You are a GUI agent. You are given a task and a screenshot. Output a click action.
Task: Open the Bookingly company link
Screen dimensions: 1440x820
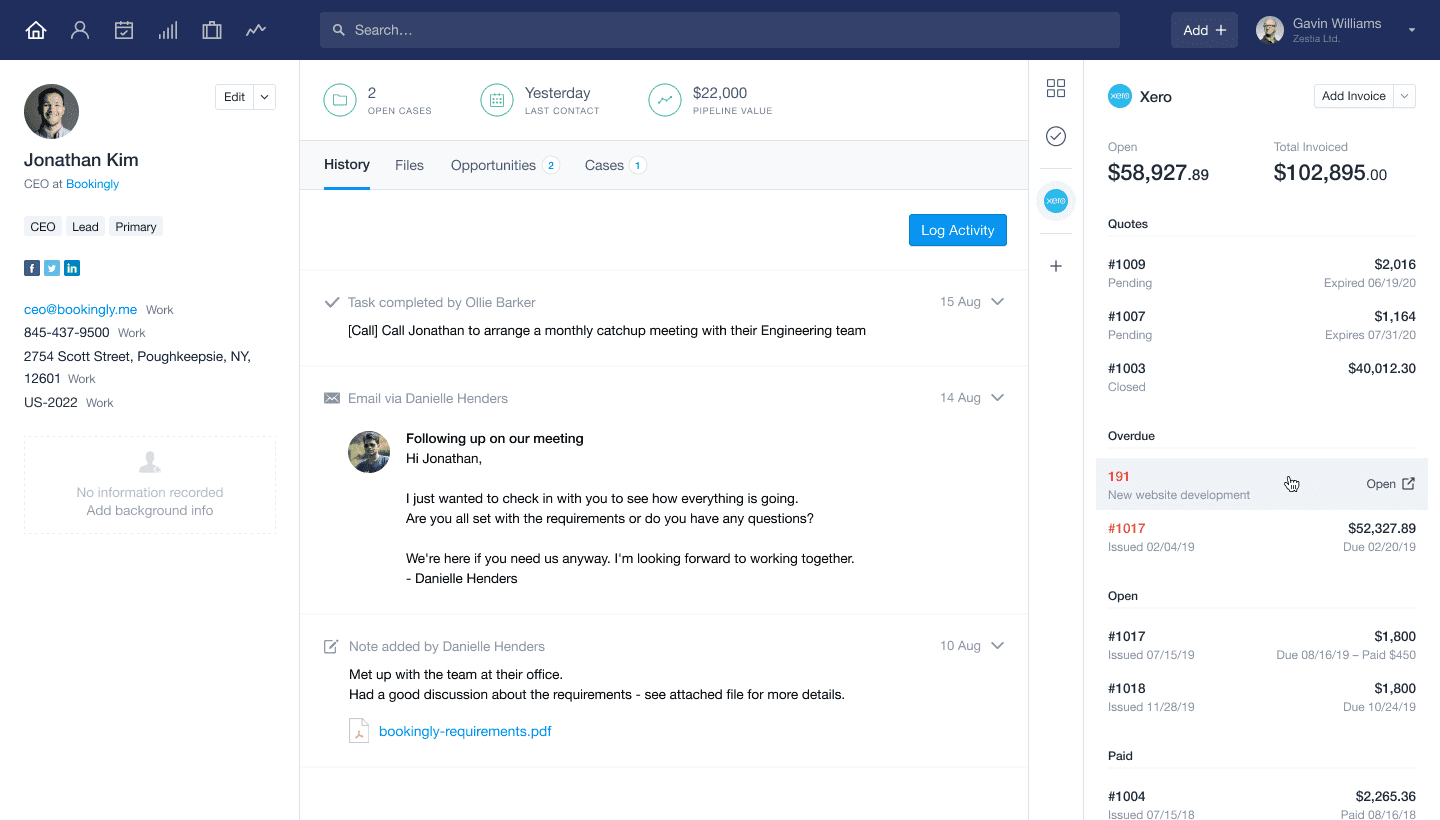92,184
